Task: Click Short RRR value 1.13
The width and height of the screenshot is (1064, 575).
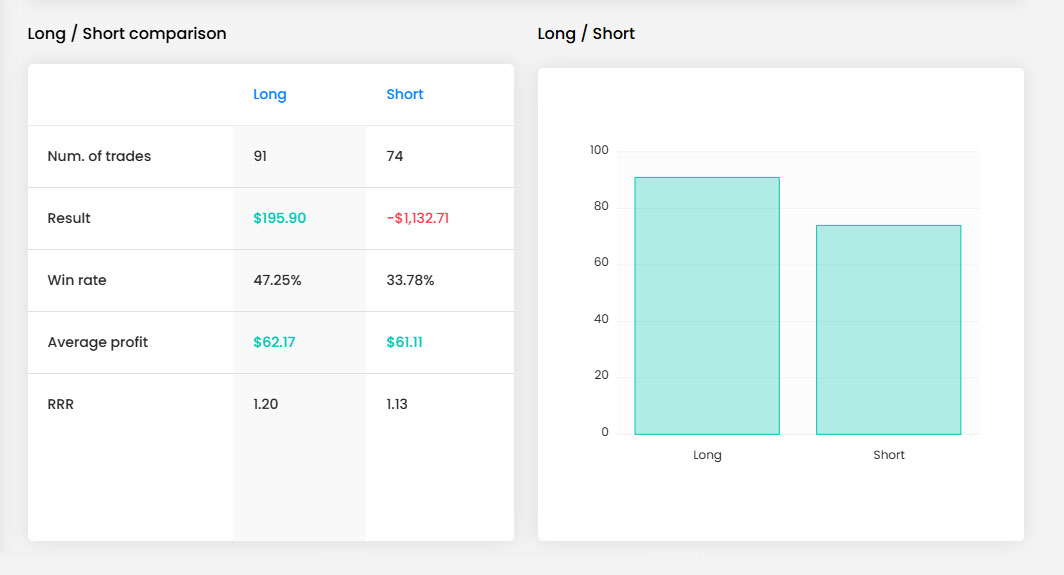Action: pyautogui.click(x=397, y=404)
